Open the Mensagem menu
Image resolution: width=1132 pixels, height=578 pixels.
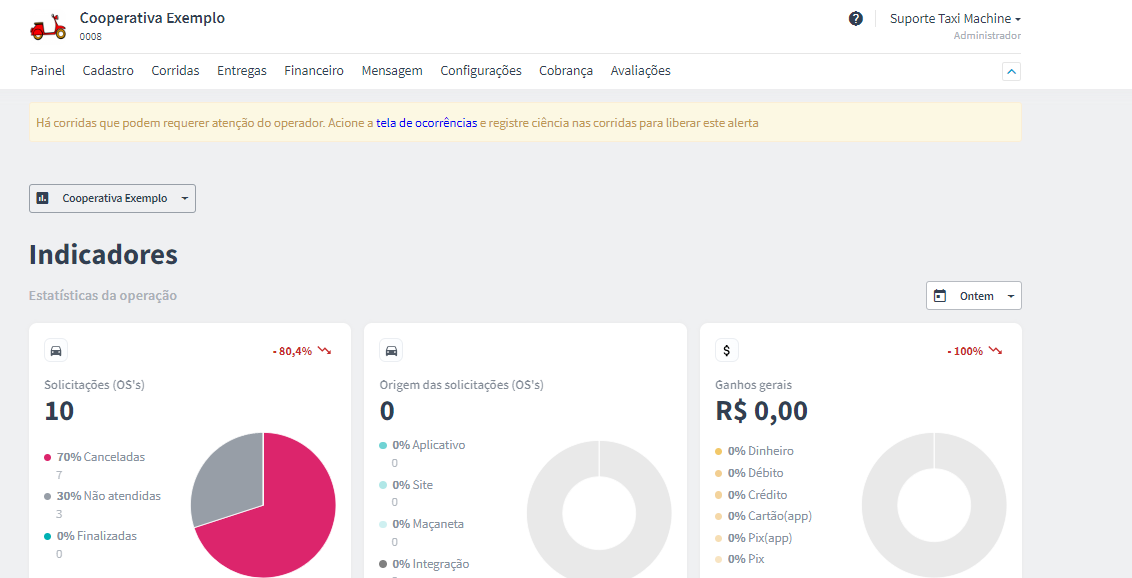tap(392, 71)
